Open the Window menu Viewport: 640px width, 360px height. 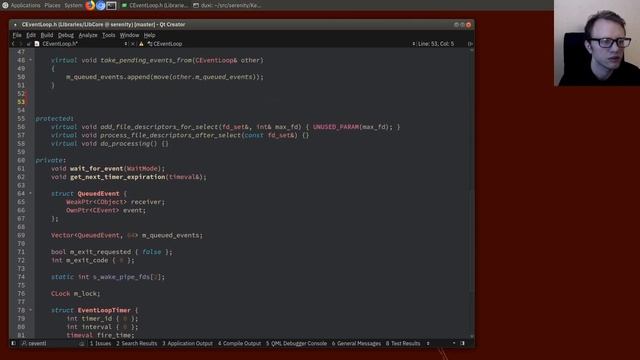(x=129, y=35)
